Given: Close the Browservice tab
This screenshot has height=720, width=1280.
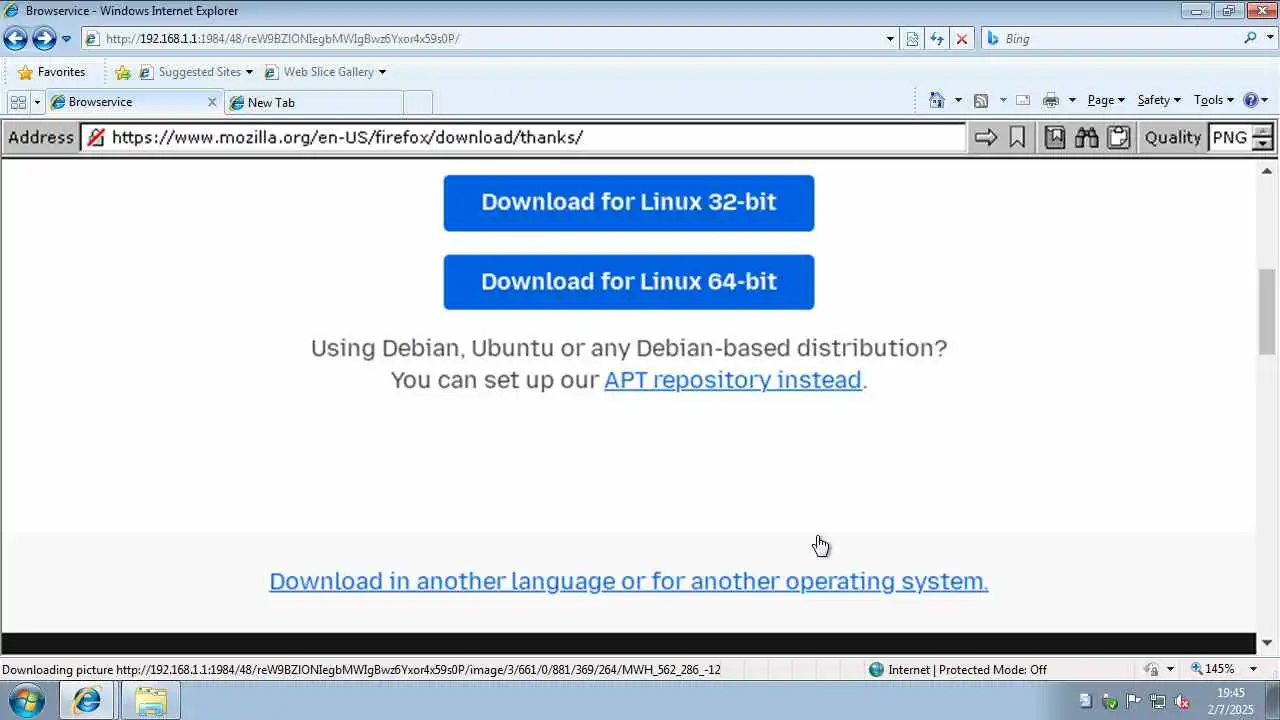Looking at the screenshot, I should tap(212, 102).
